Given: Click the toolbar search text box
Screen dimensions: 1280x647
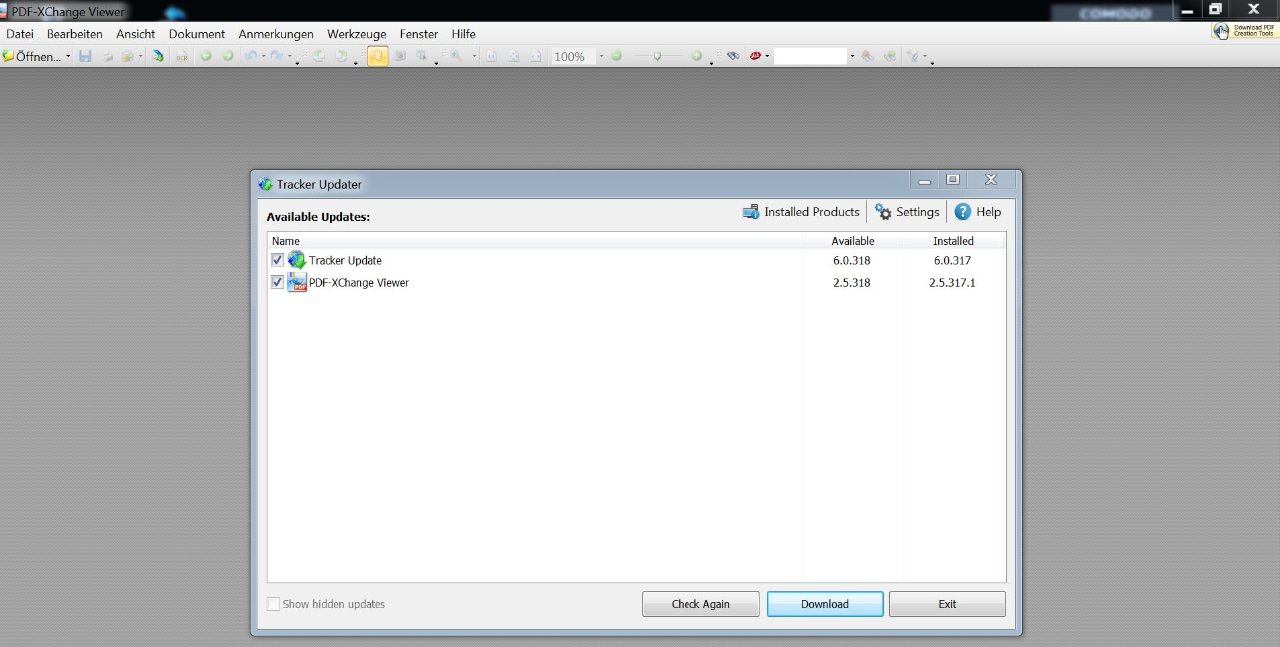Looking at the screenshot, I should coord(810,56).
